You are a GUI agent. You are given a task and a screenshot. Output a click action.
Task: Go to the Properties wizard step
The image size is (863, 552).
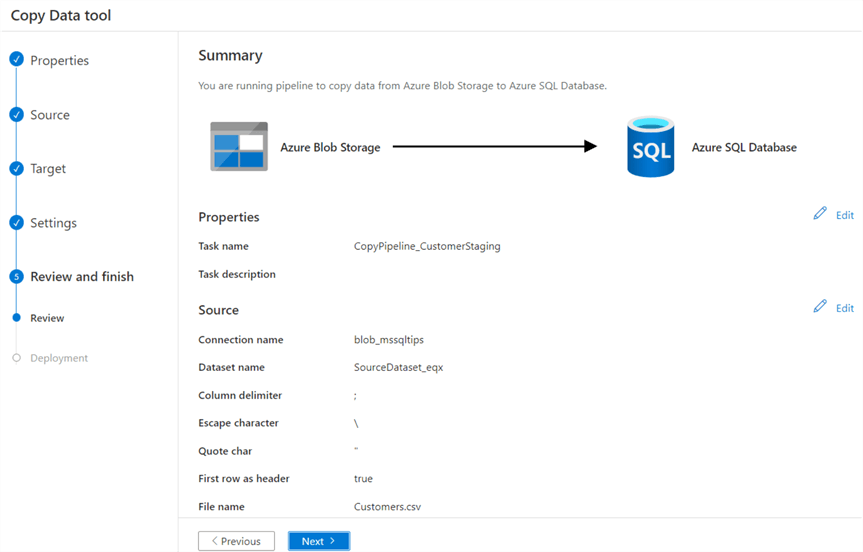click(x=59, y=61)
